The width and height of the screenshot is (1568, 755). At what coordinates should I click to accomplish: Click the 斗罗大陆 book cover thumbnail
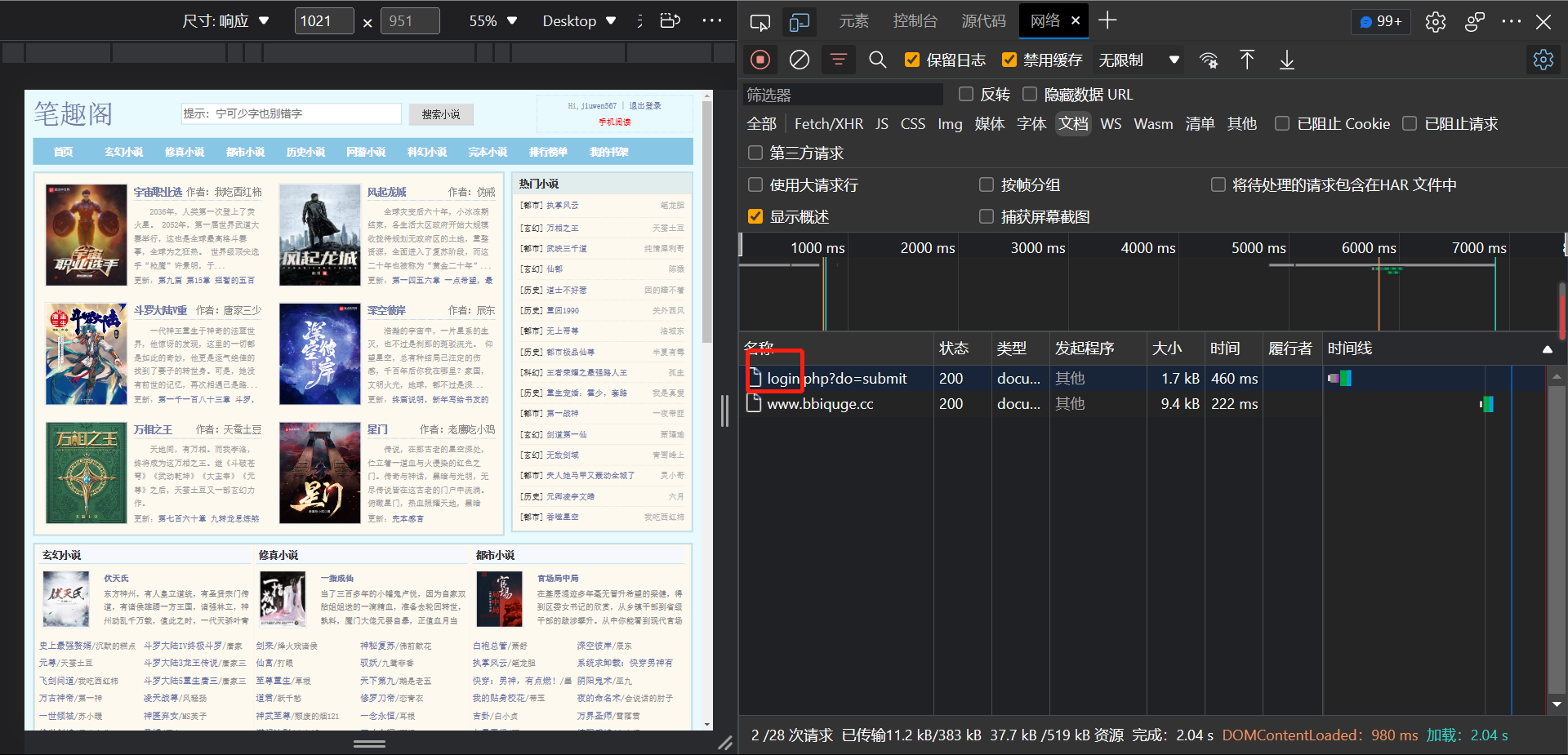[x=86, y=354]
